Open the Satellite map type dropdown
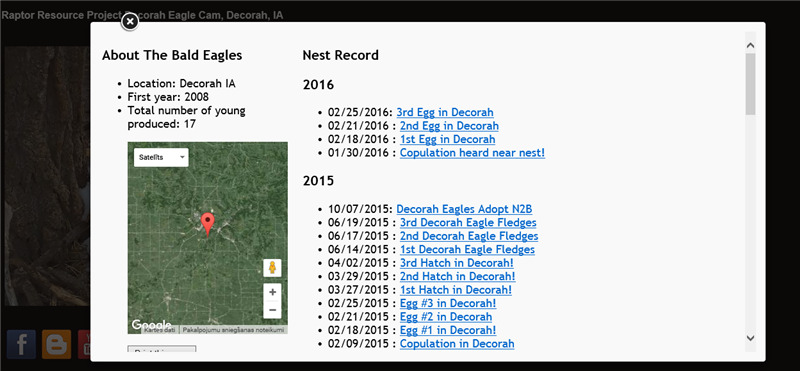800x371 pixels. point(161,157)
